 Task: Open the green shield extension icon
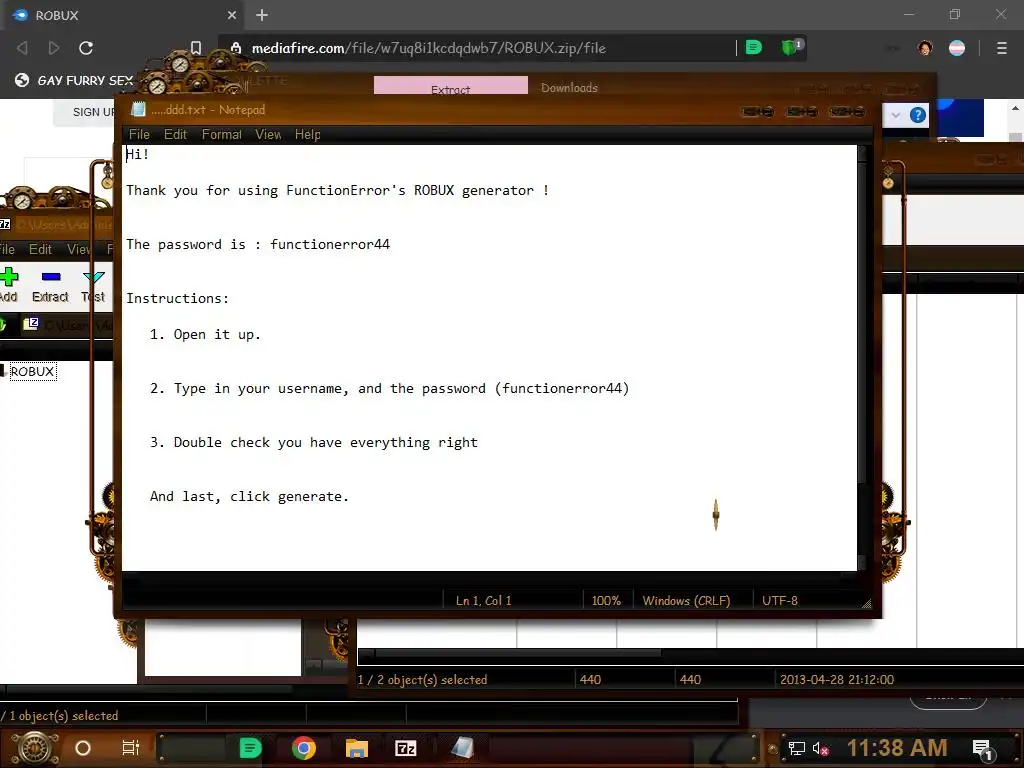click(x=791, y=47)
